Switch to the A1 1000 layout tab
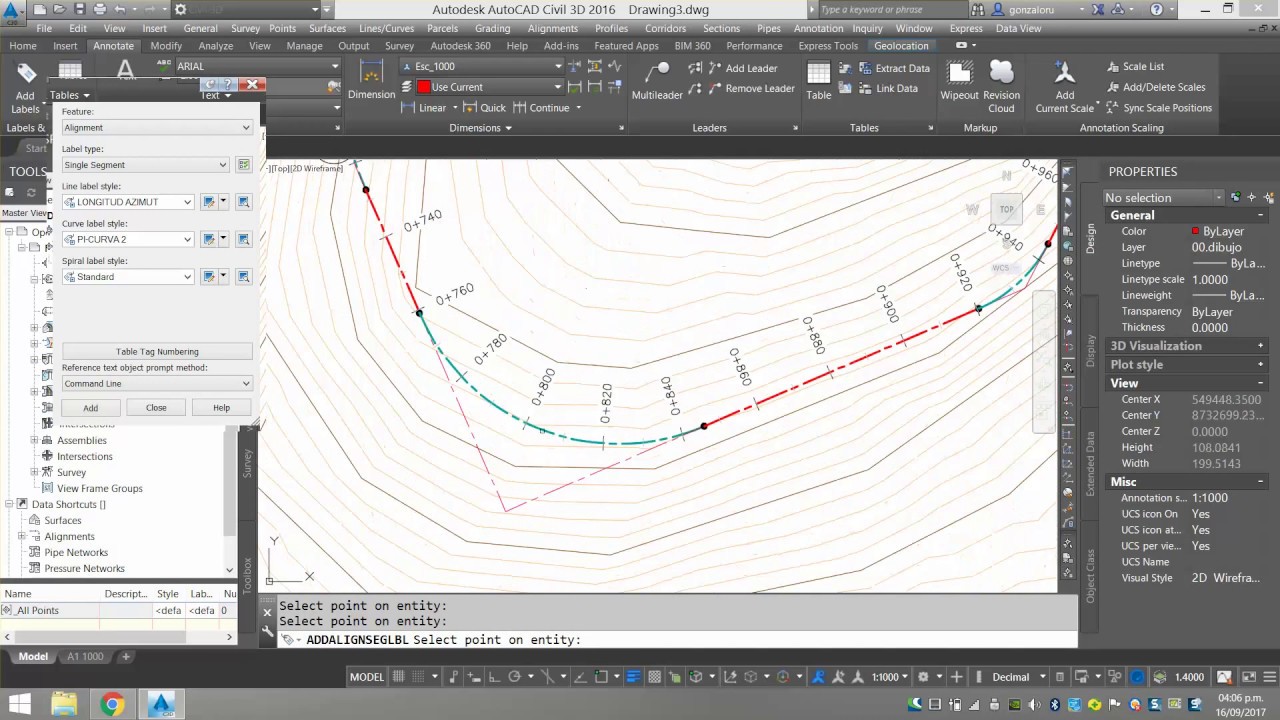Image resolution: width=1280 pixels, height=720 pixels. tap(85, 657)
